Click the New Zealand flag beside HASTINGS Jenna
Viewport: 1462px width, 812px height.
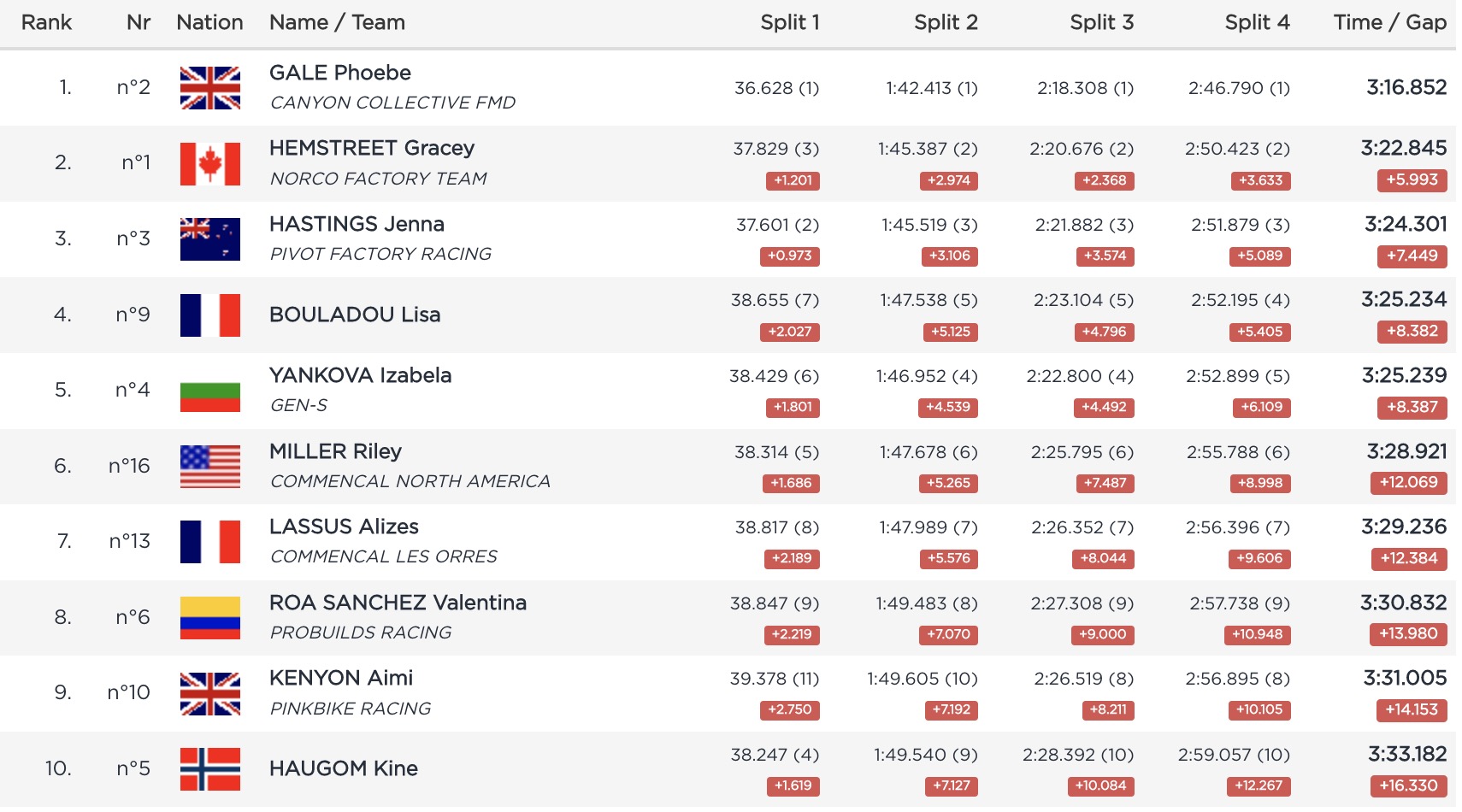pyautogui.click(x=209, y=239)
